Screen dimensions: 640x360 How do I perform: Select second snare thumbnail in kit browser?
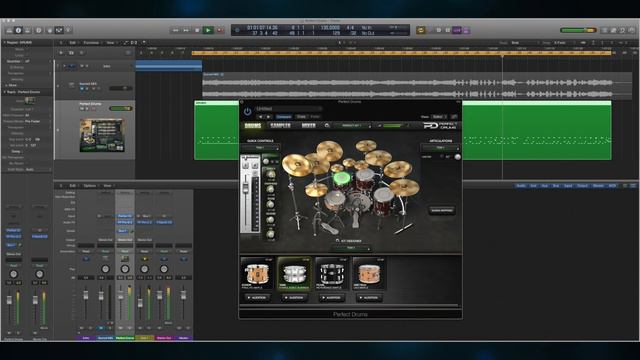[x=294, y=274]
